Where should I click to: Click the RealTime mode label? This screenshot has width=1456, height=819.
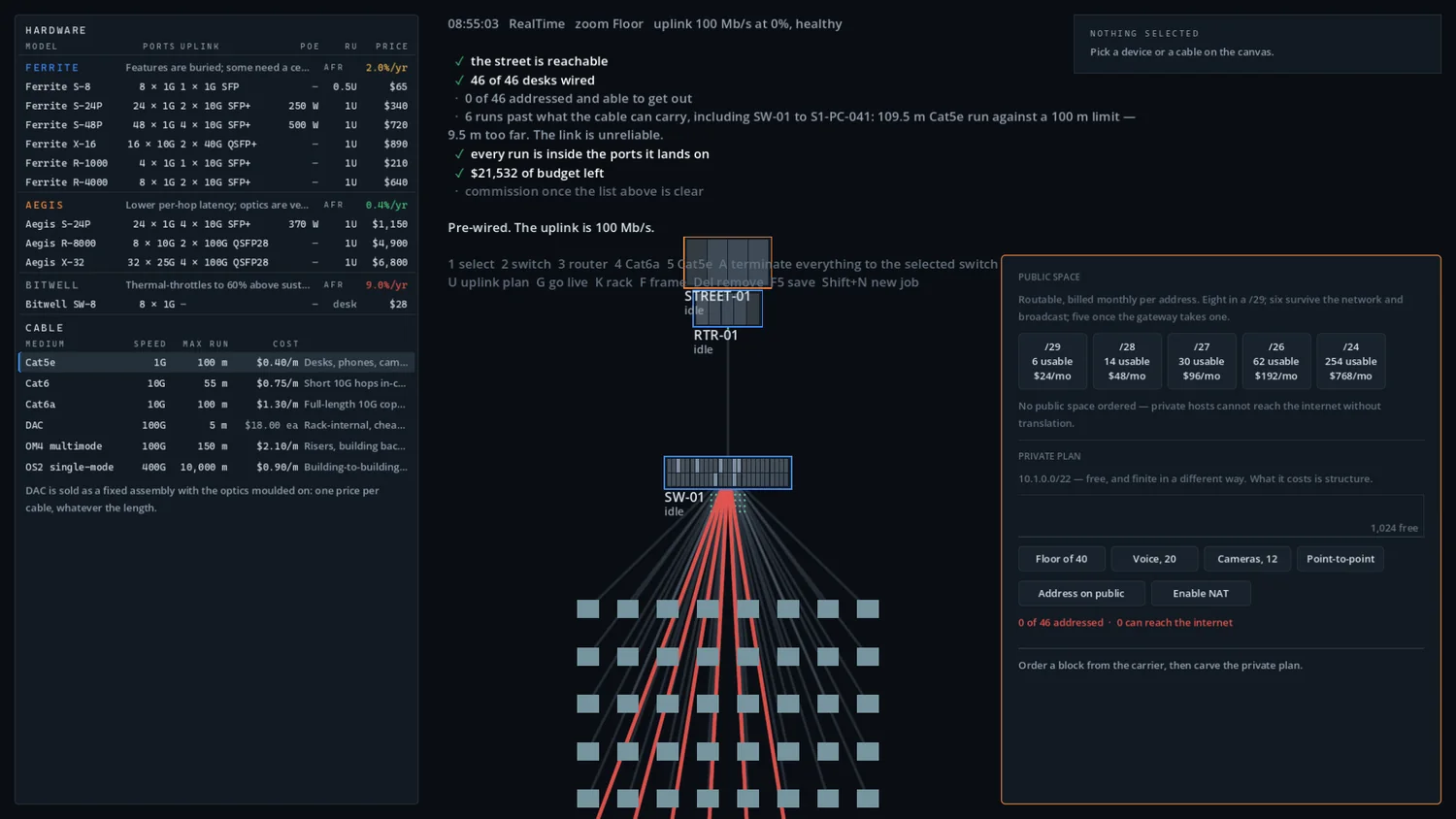coord(537,23)
